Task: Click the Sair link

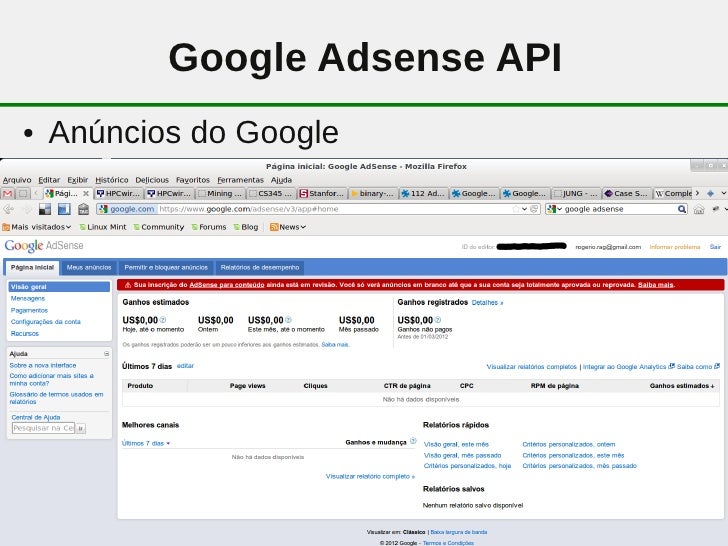Action: pyautogui.click(x=715, y=247)
